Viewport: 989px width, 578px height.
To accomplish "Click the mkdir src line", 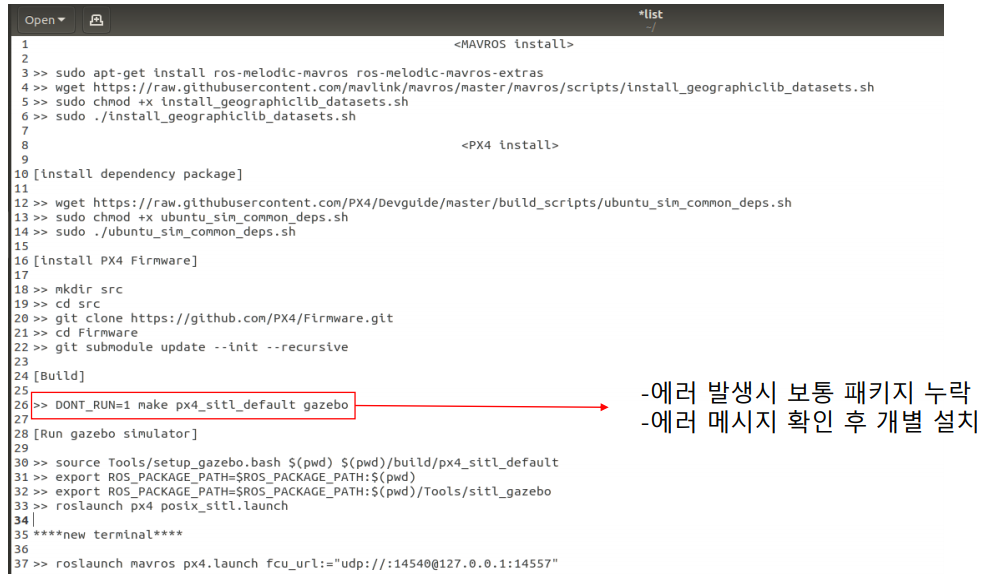I will [x=78, y=290].
